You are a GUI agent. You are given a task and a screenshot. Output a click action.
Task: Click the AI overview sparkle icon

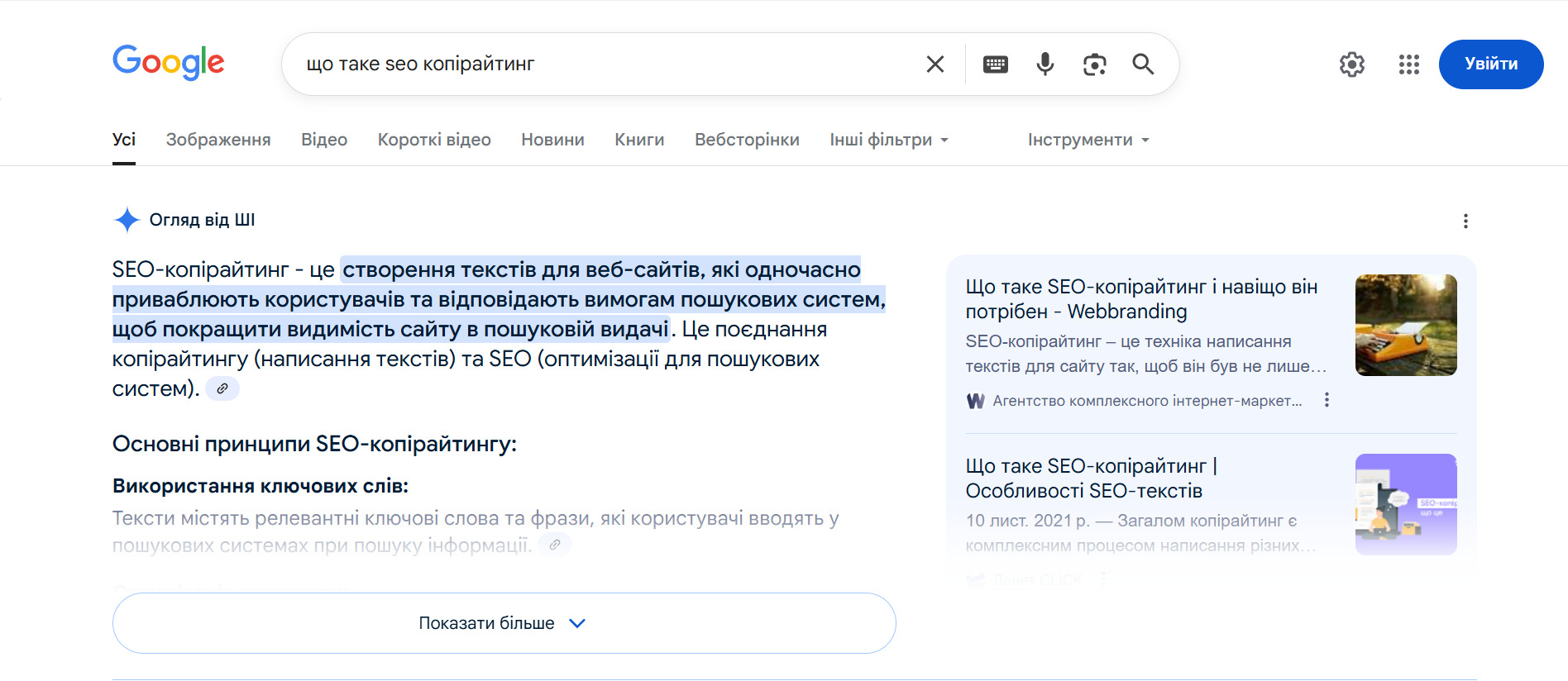pyautogui.click(x=127, y=220)
